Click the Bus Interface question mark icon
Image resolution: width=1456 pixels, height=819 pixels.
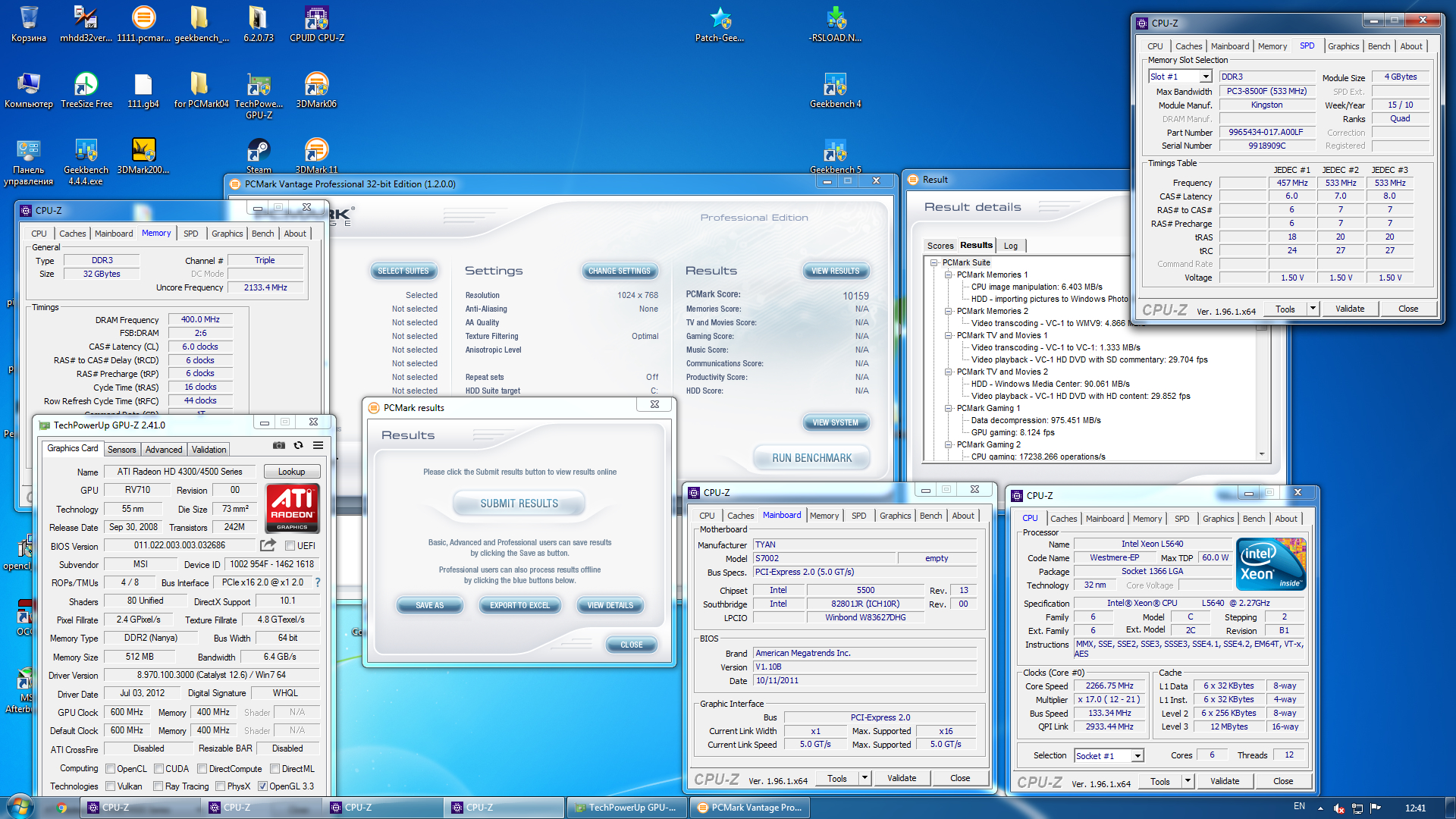[318, 582]
